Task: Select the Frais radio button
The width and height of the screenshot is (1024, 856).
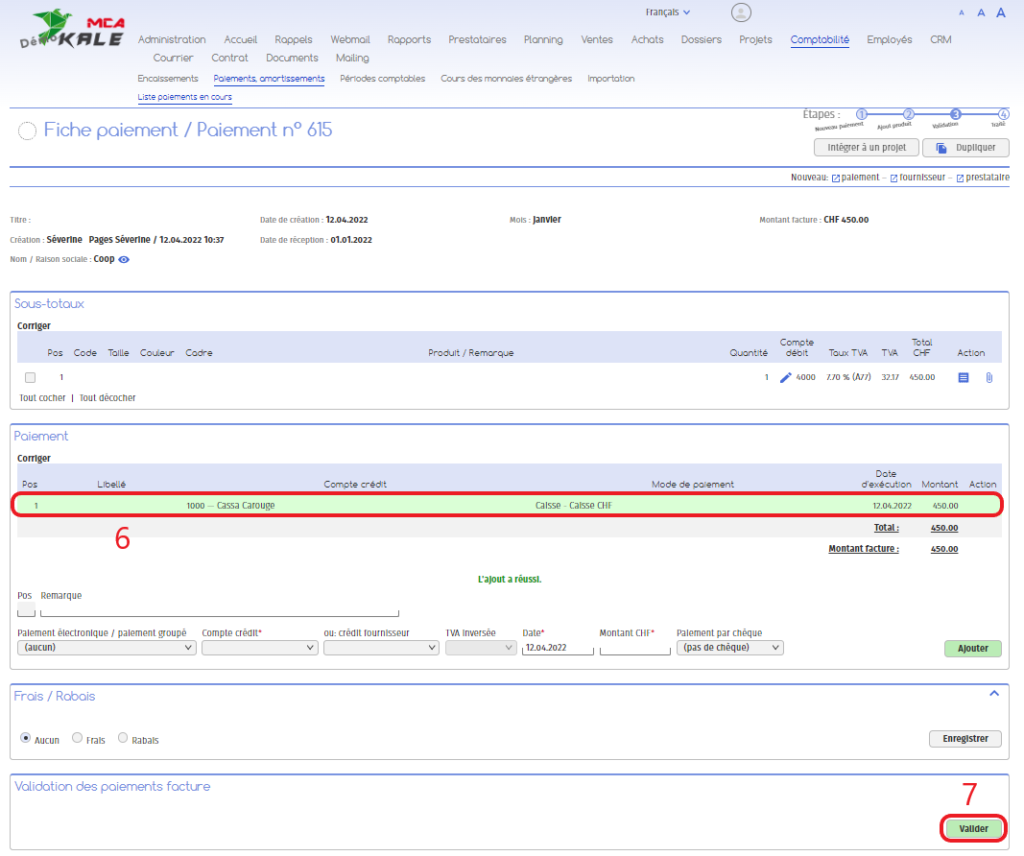Action: click(78, 739)
